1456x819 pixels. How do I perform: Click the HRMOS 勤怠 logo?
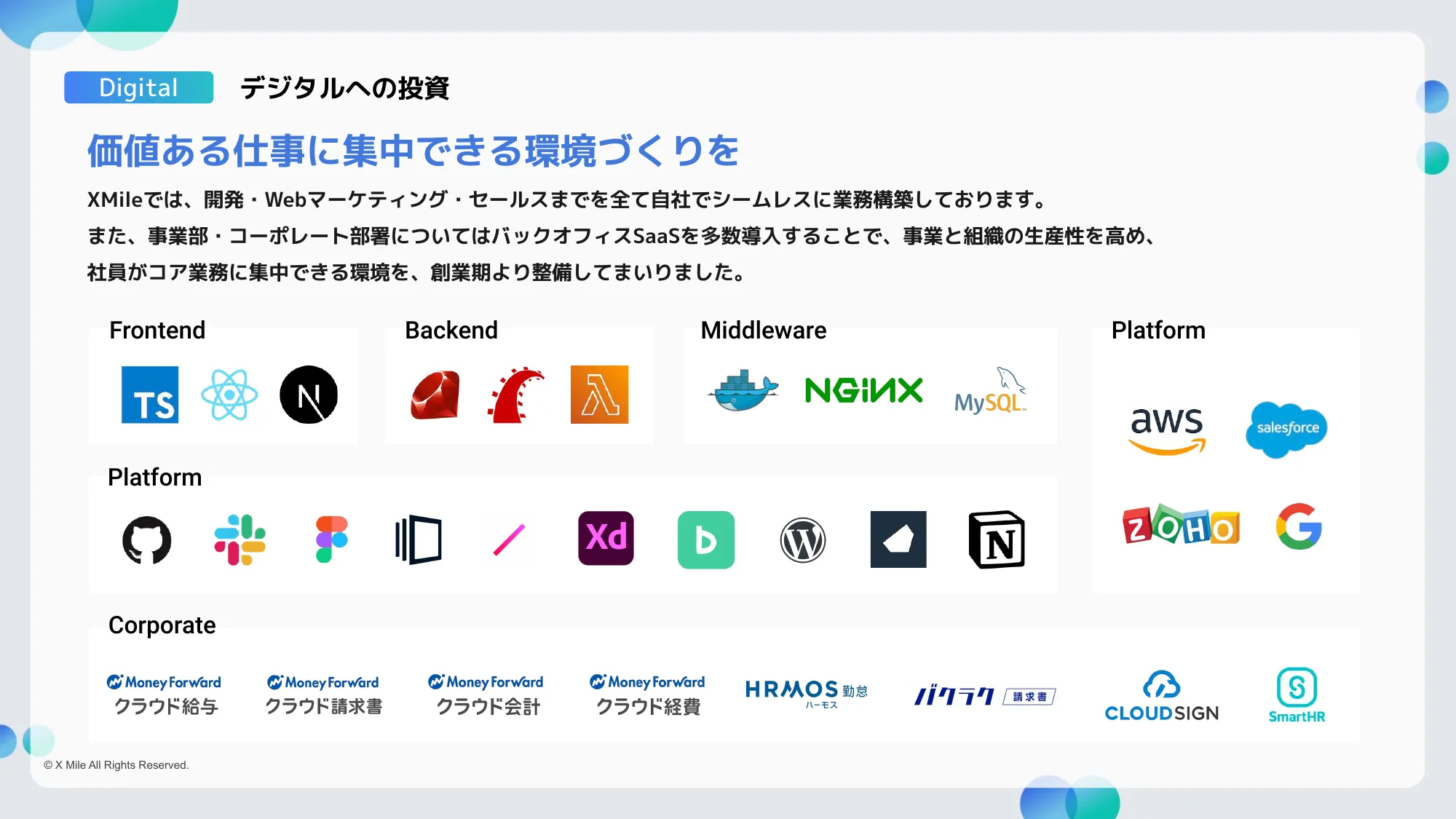click(807, 693)
